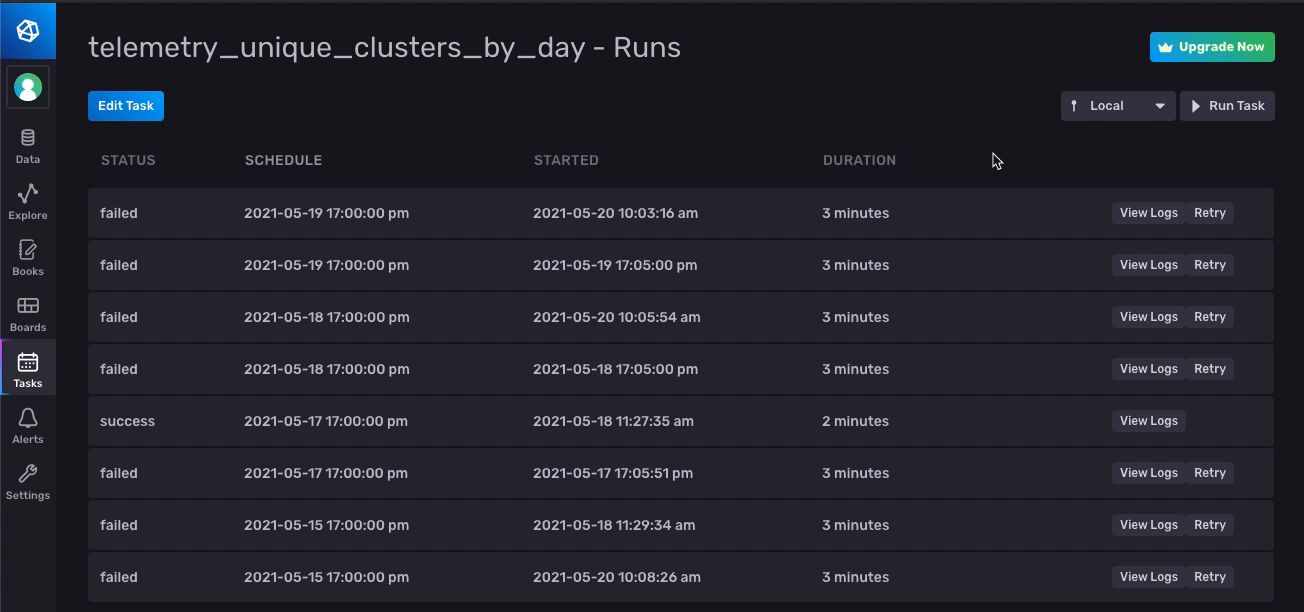Image resolution: width=1304 pixels, height=612 pixels.
Task: Open the user profile avatar
Action: click(x=27, y=87)
